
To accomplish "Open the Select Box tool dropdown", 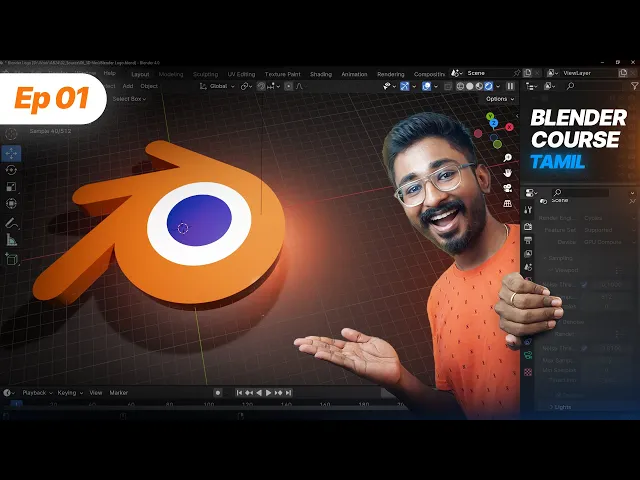I will (129, 99).
